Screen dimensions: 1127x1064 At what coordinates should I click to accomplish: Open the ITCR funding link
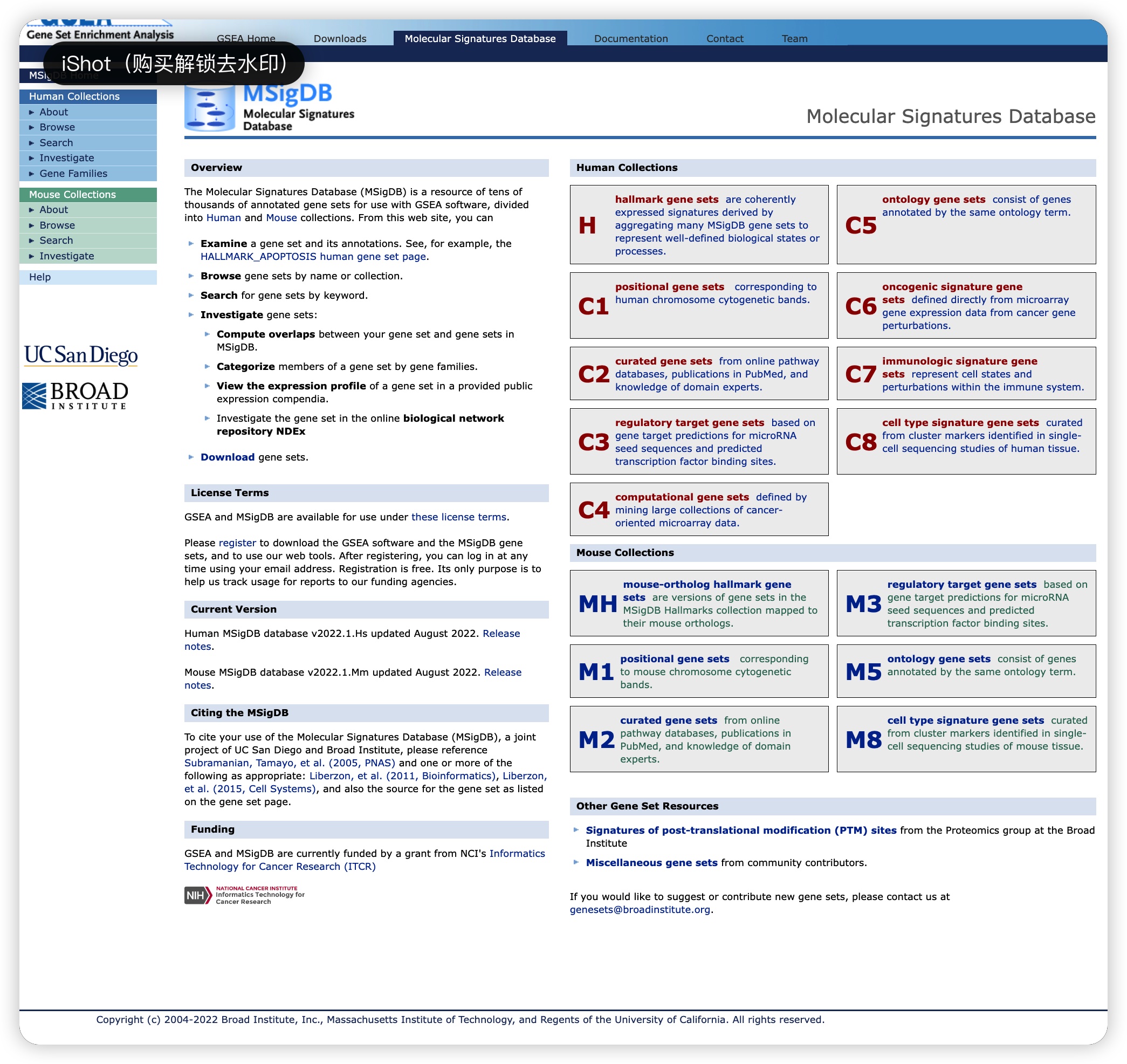[x=365, y=860]
